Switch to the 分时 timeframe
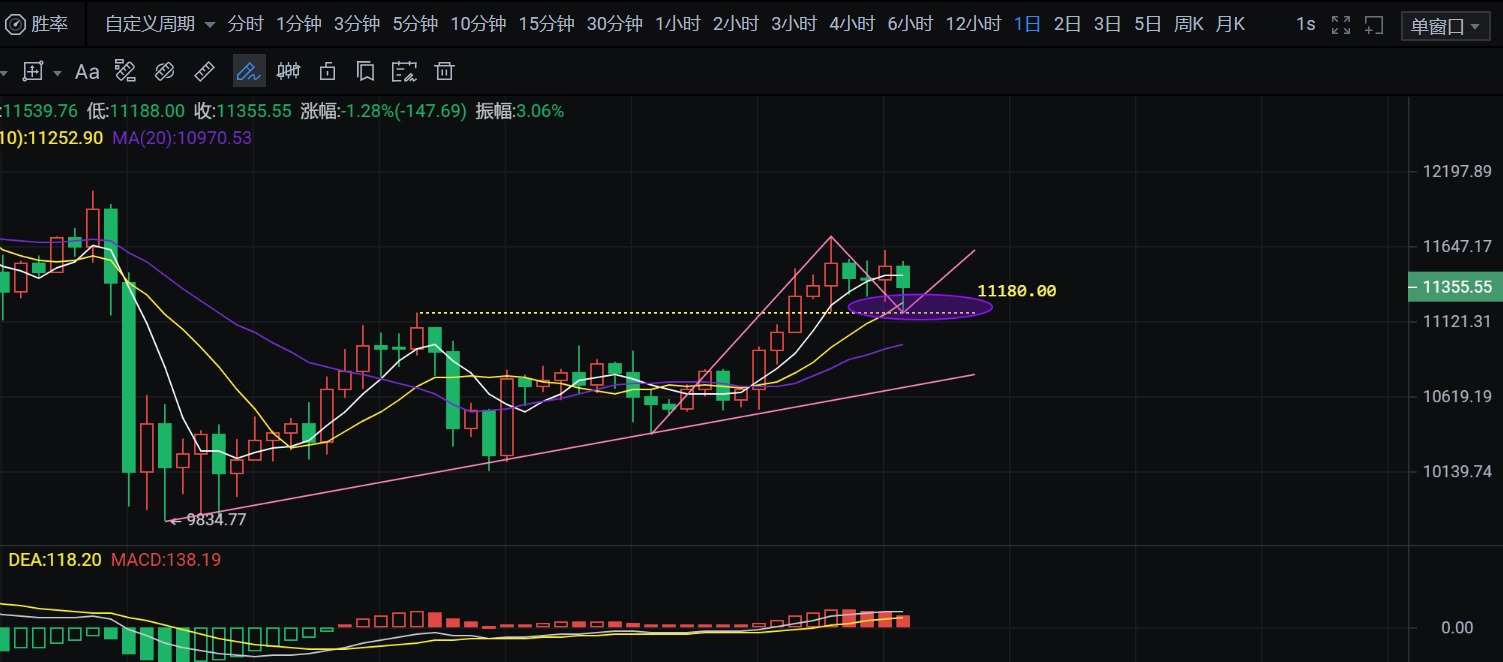 point(247,24)
